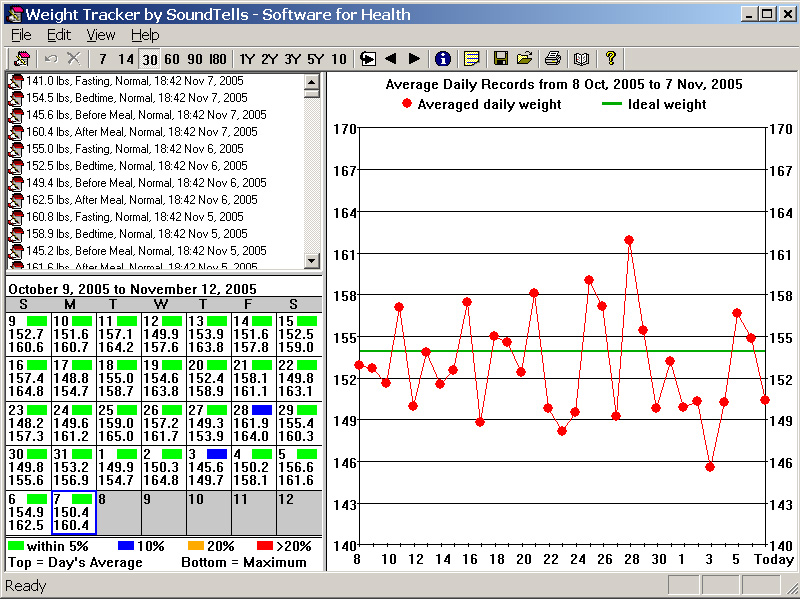800x600 pixels.
Task: Click the blue information icon
Action: pos(443,59)
